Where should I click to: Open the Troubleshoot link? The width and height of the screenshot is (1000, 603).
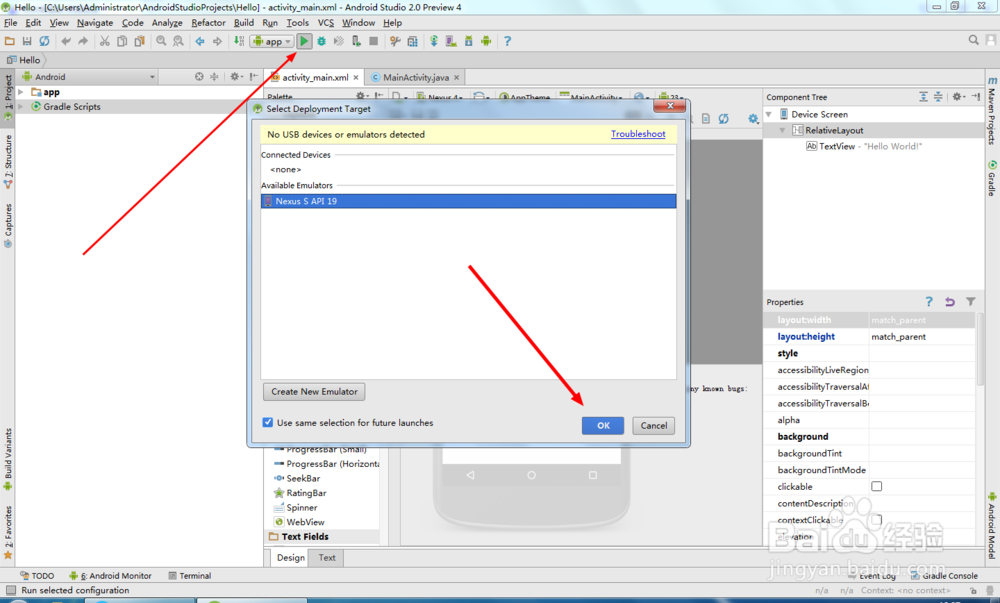pos(638,134)
